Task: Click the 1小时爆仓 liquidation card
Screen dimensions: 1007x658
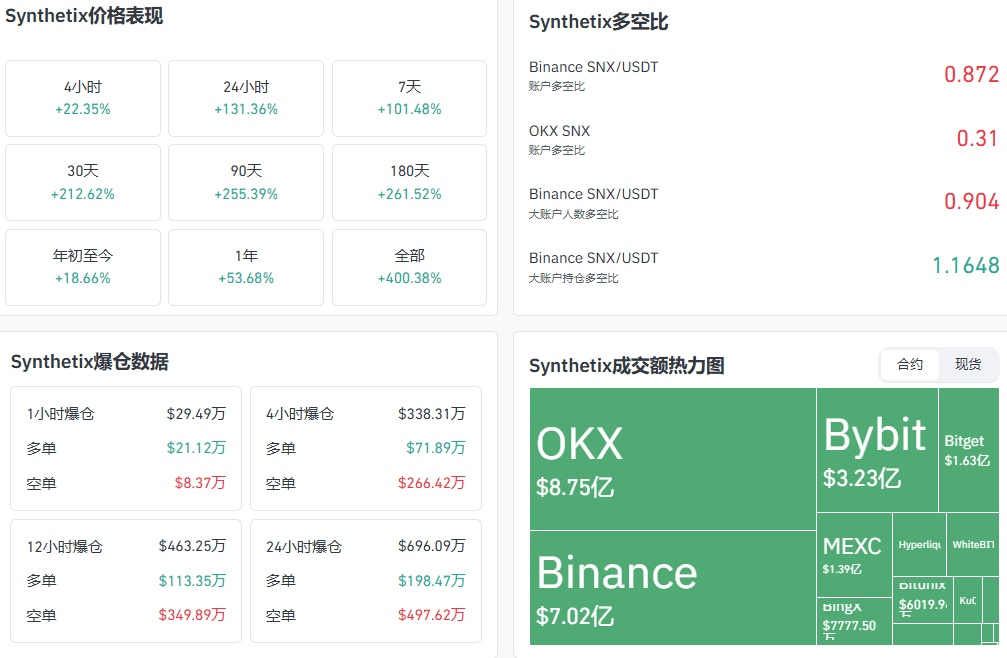Action: [126, 448]
